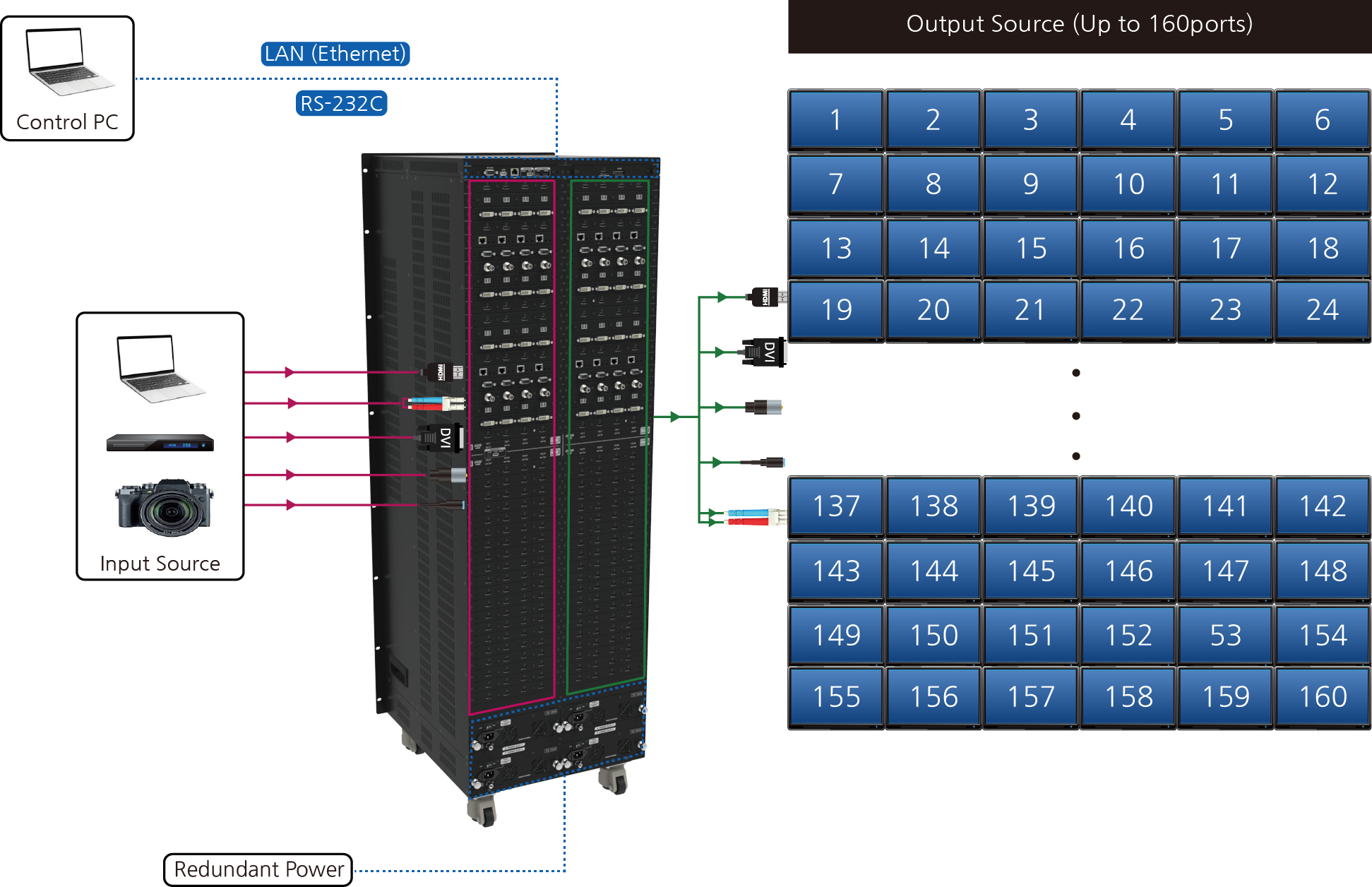Select output display 150

(933, 635)
